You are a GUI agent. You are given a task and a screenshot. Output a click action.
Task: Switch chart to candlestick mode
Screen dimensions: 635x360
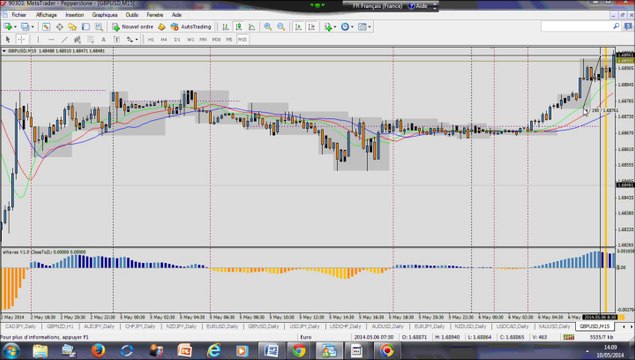(239, 27)
